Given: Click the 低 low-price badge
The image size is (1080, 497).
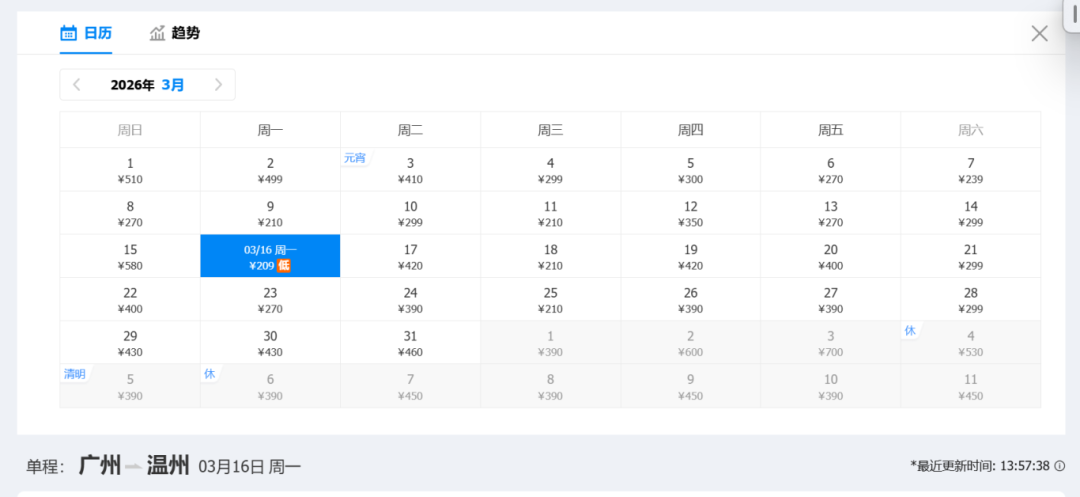Looking at the screenshot, I should click(x=284, y=266).
